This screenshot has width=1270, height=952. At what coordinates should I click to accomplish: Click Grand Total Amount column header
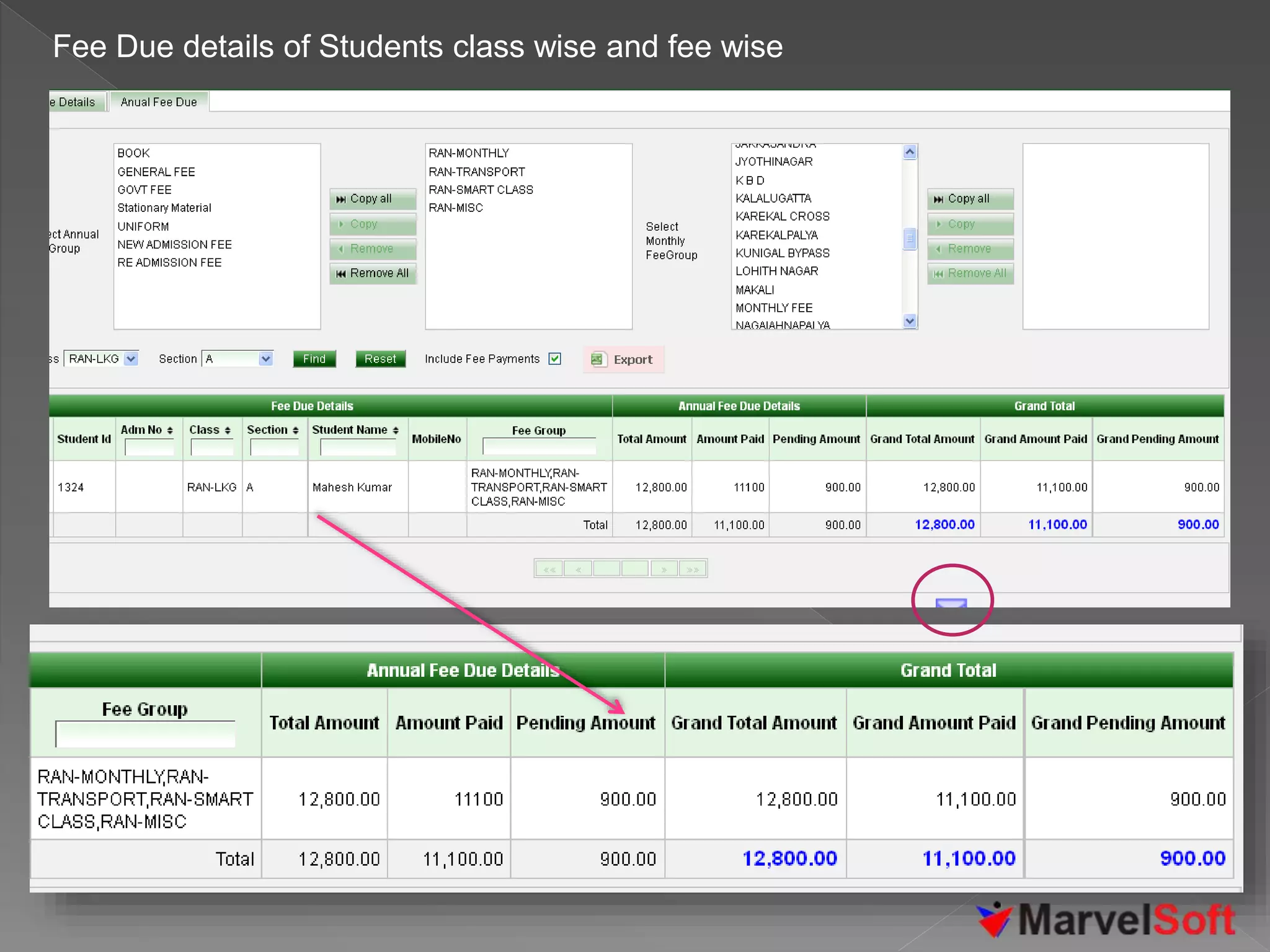coord(923,439)
